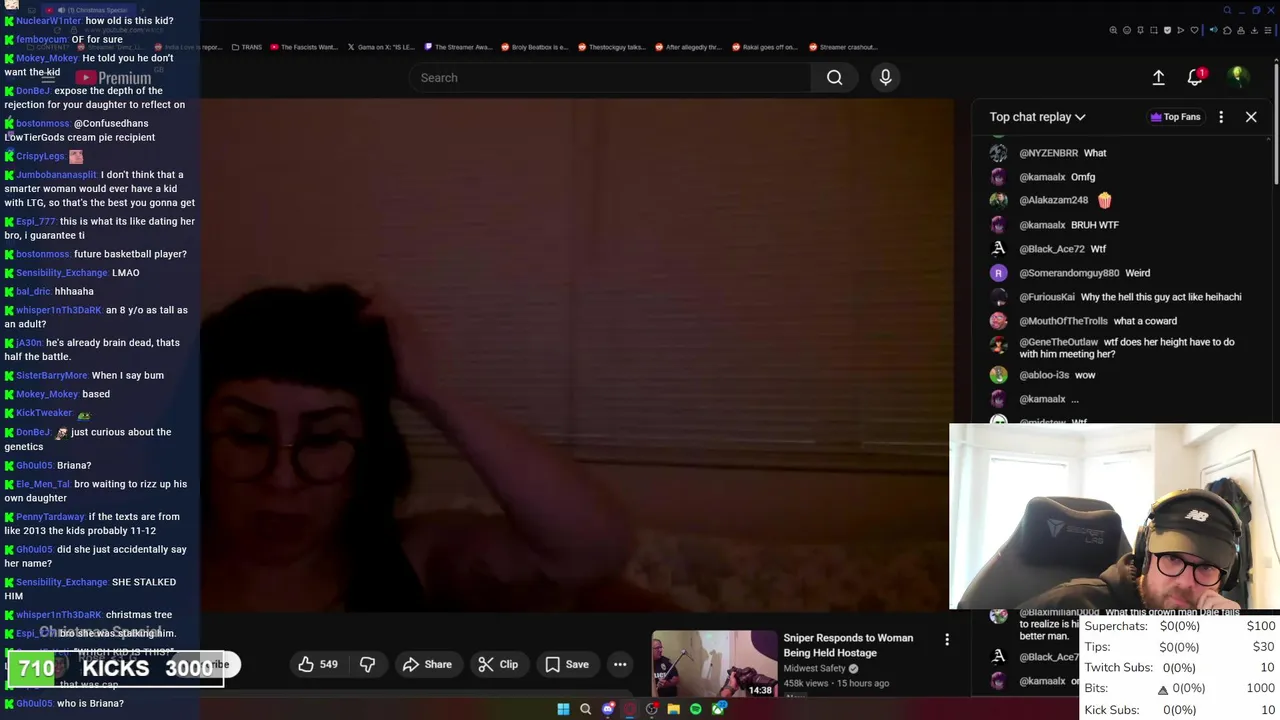This screenshot has height=720, width=1280.
Task: Click the browser zoom magnifier toolbar icon
Action: pyautogui.click(x=1113, y=30)
